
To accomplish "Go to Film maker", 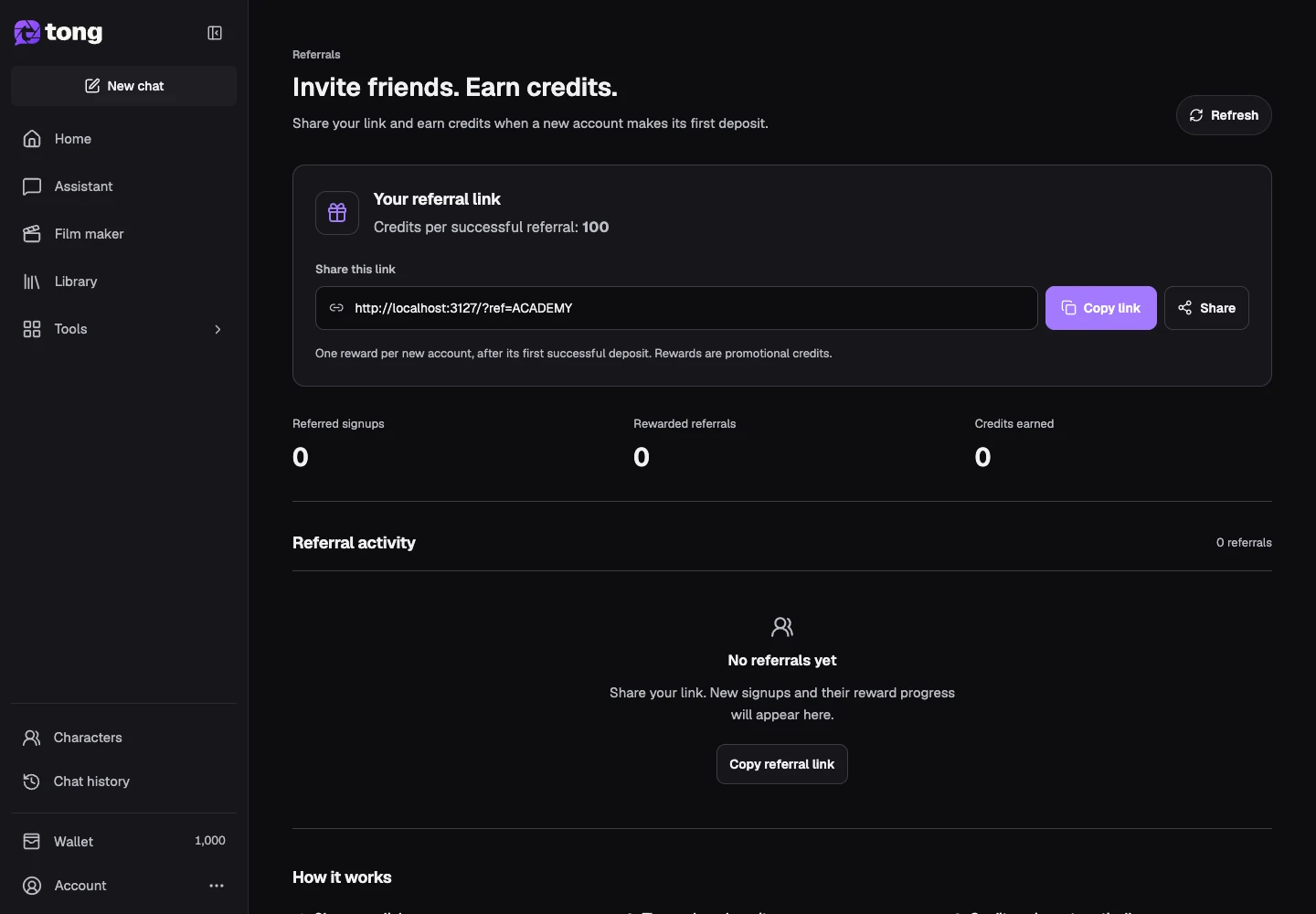I will point(124,234).
